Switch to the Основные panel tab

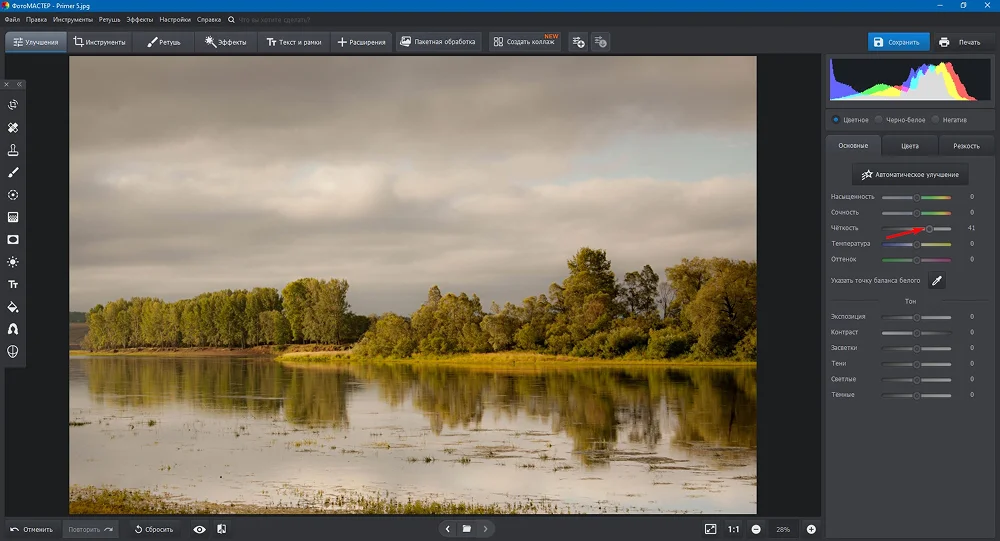click(x=853, y=145)
